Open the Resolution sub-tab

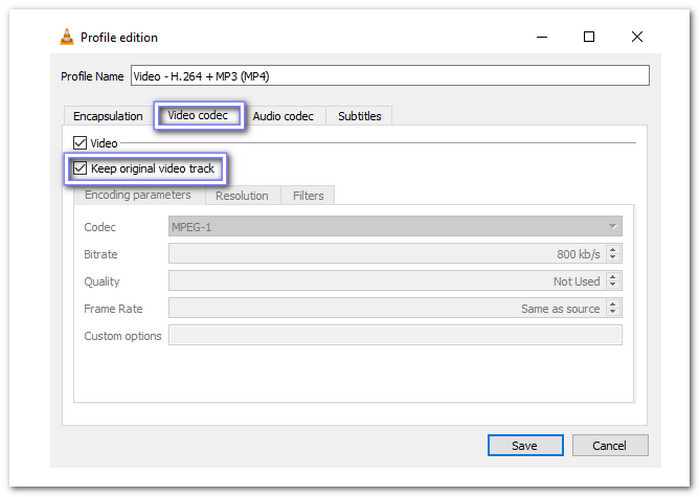[242, 196]
